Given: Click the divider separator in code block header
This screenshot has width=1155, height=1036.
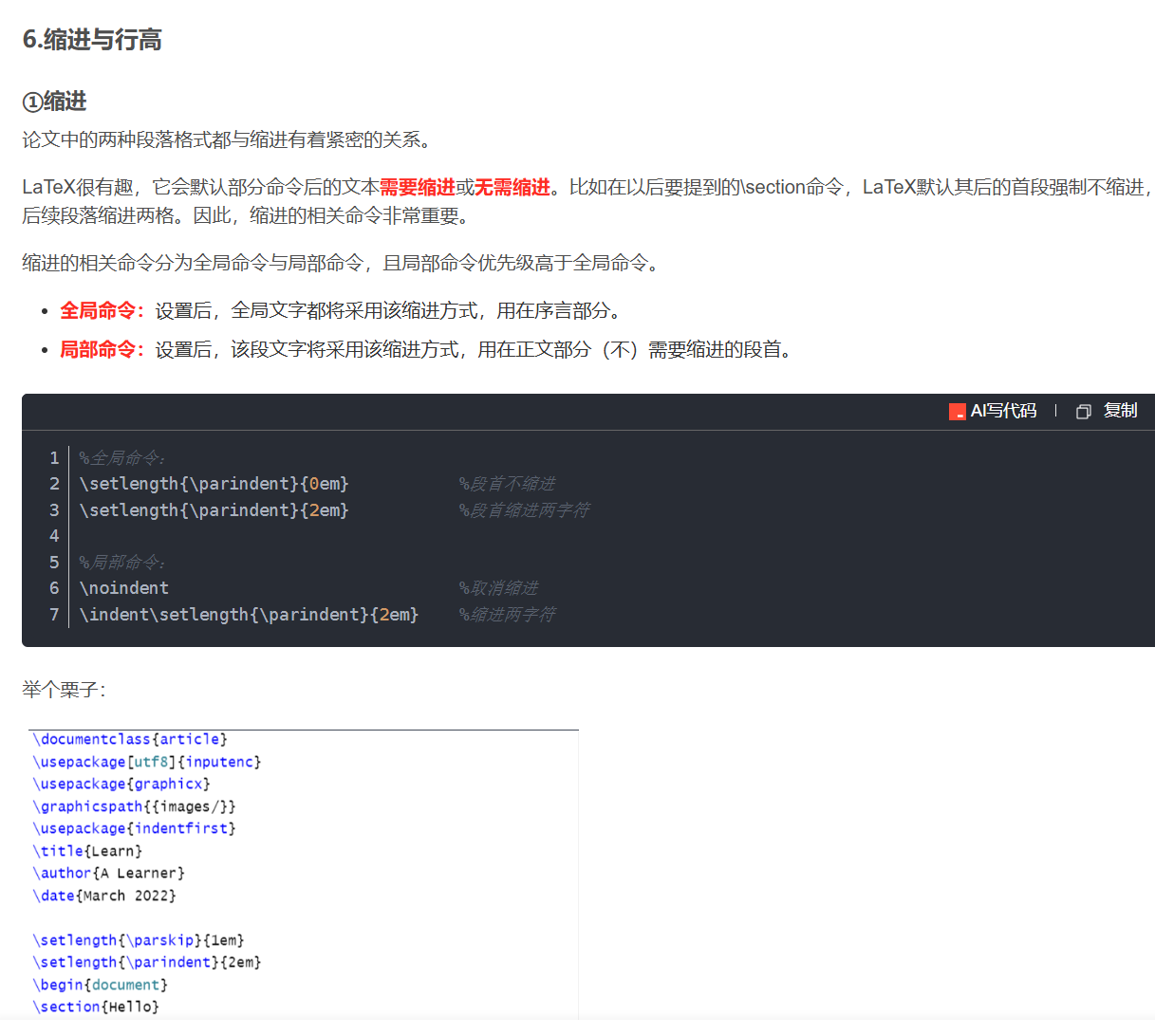Looking at the screenshot, I should click(x=1054, y=411).
